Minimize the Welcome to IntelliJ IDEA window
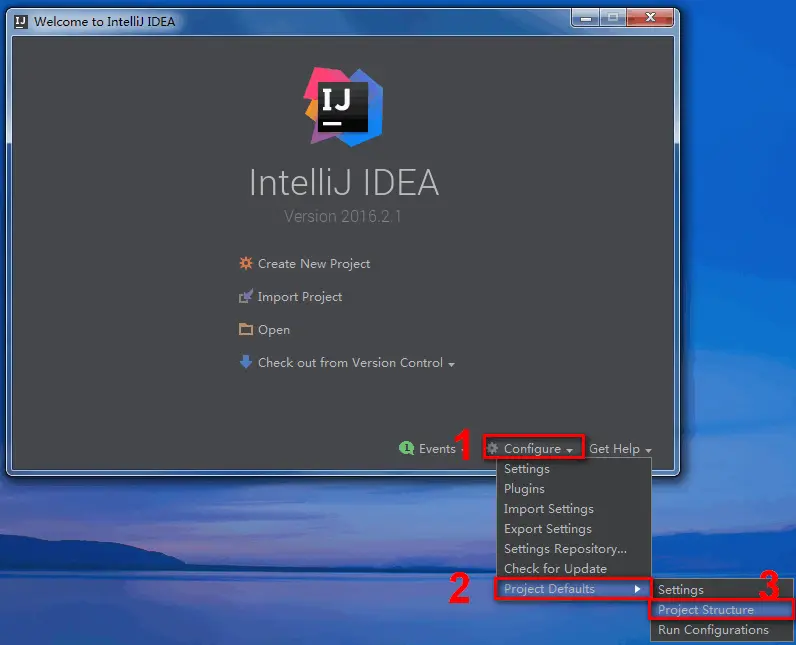796x645 pixels. (586, 18)
